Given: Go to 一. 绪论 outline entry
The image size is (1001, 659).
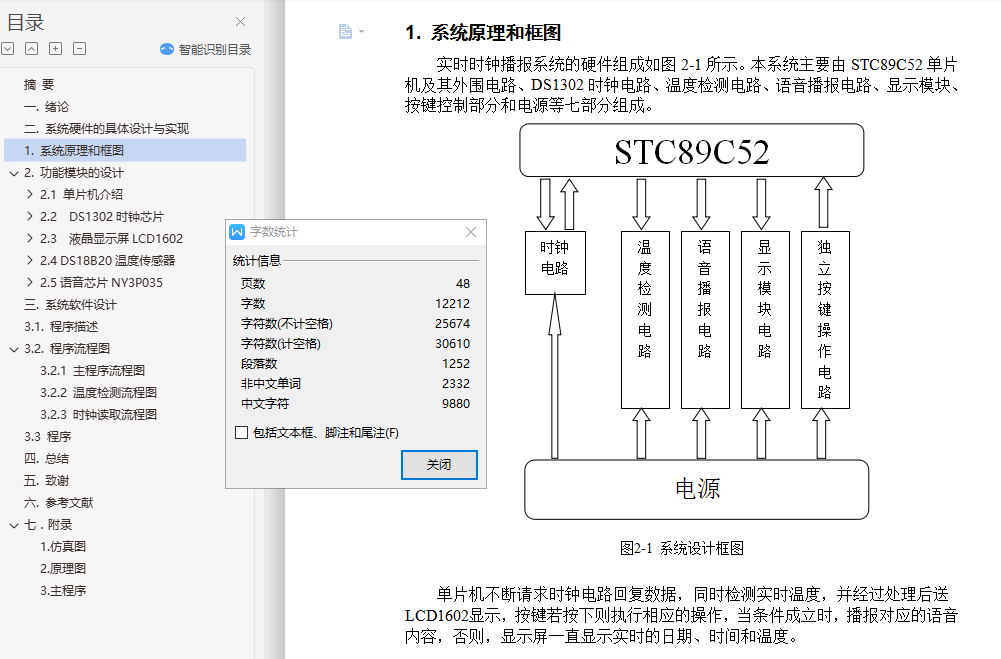Looking at the screenshot, I should 46,107.
